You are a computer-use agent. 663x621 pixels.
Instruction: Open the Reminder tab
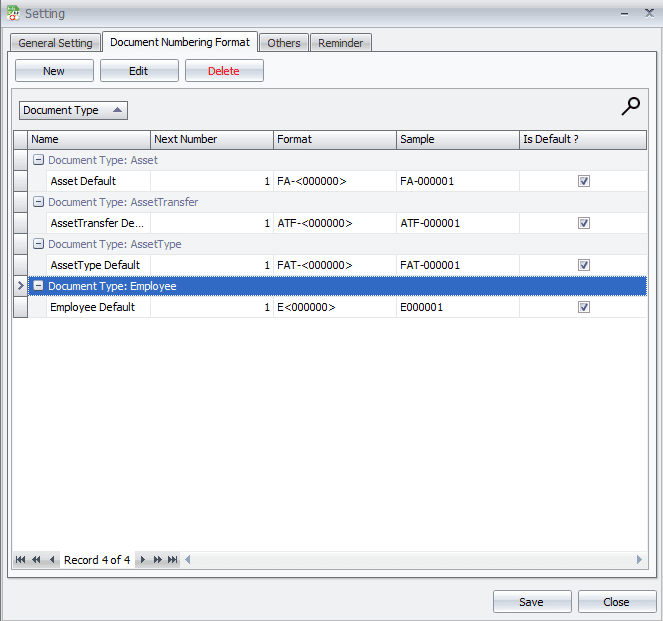(341, 43)
